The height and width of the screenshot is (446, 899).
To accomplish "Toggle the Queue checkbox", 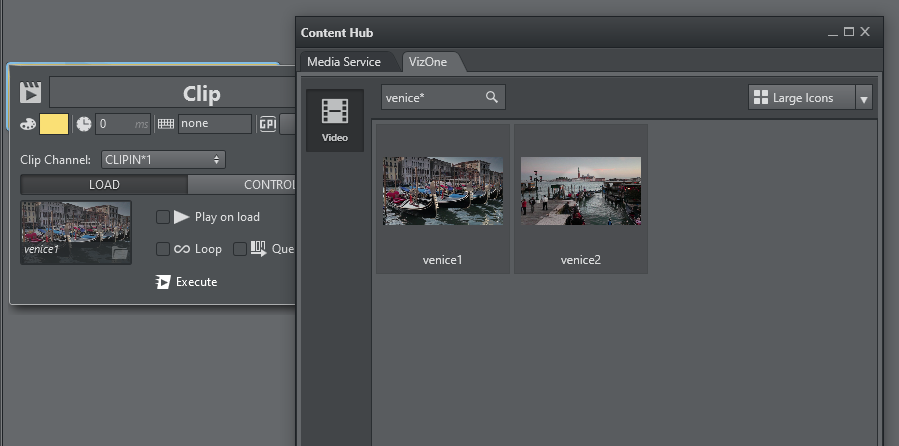I will (x=240, y=249).
